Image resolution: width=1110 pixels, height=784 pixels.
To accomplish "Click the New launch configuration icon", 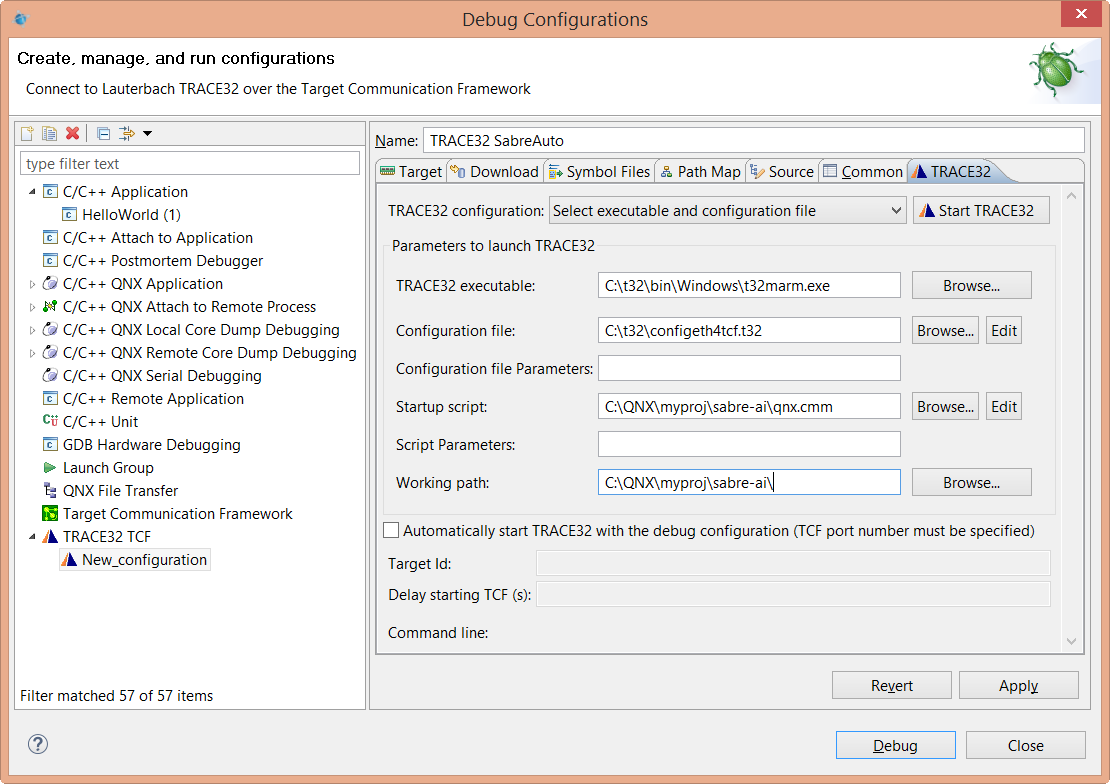I will [x=27, y=133].
